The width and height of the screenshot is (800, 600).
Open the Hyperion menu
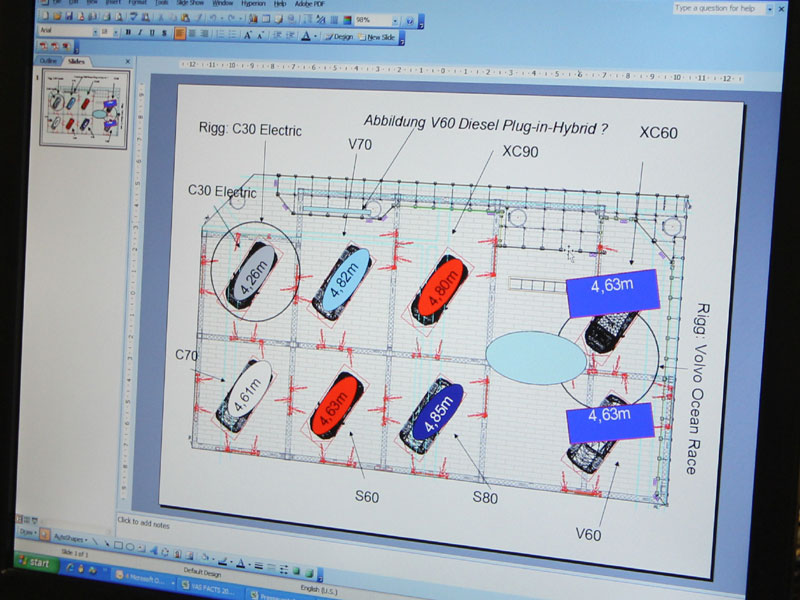click(x=254, y=3)
